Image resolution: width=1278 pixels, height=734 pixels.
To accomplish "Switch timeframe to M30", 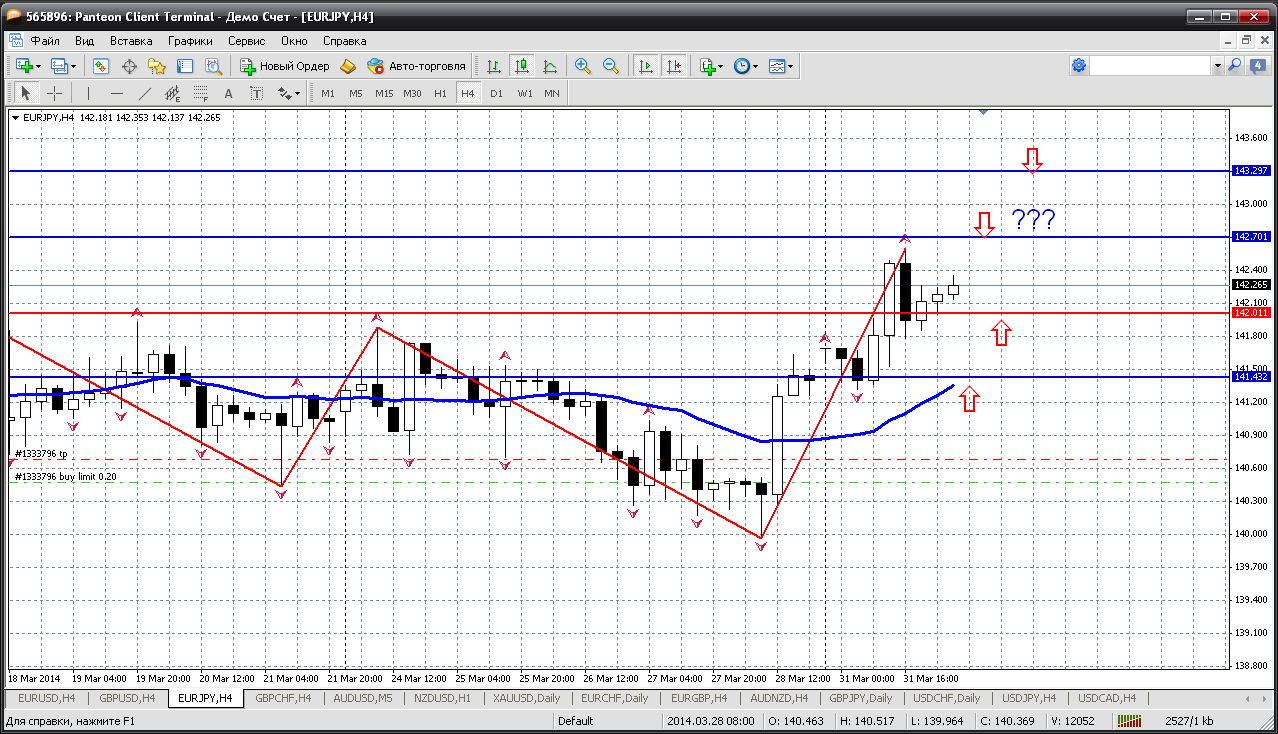I will pyautogui.click(x=412, y=93).
